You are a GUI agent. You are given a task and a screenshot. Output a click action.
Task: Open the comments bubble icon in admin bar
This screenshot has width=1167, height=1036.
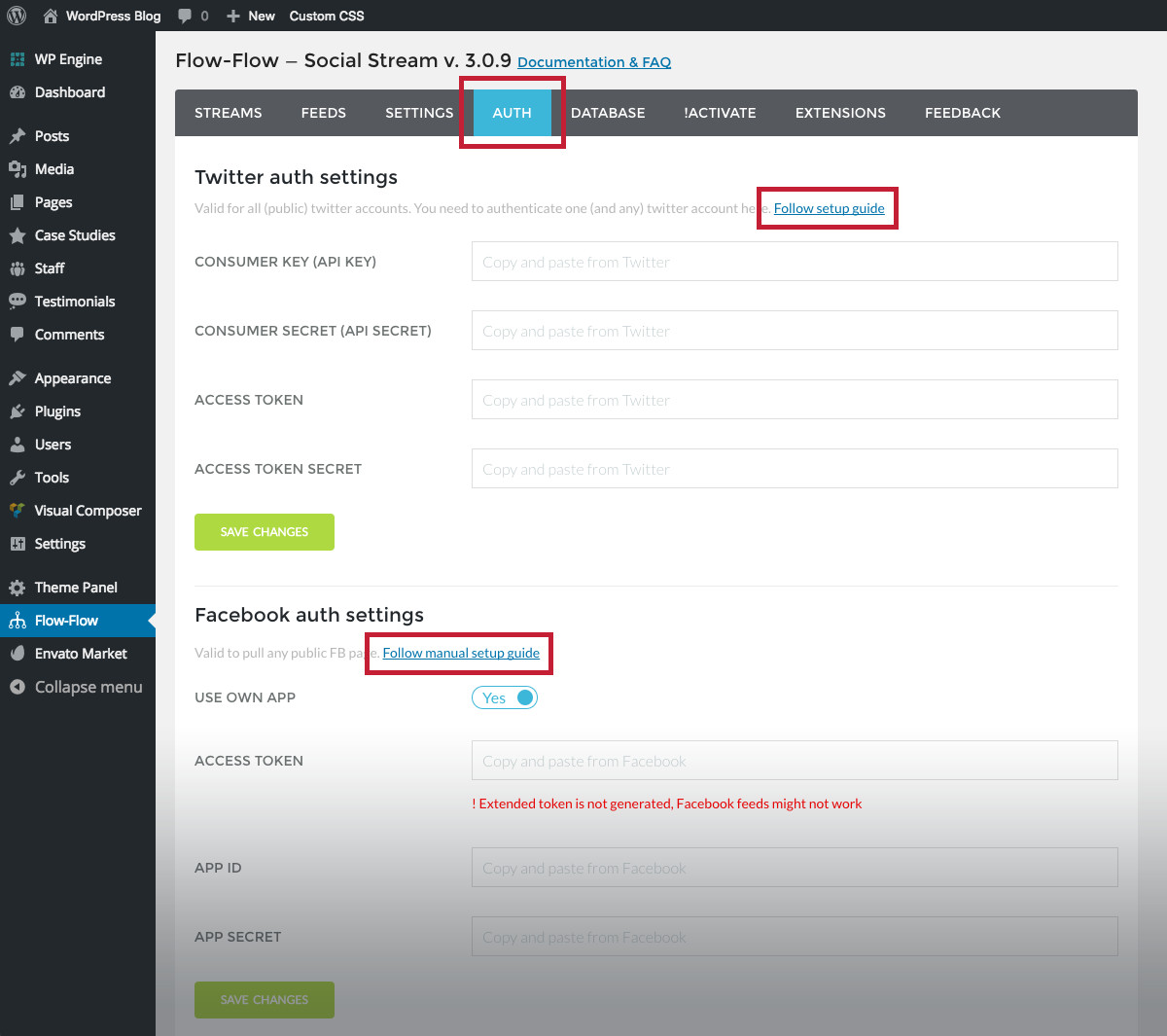coord(185,16)
